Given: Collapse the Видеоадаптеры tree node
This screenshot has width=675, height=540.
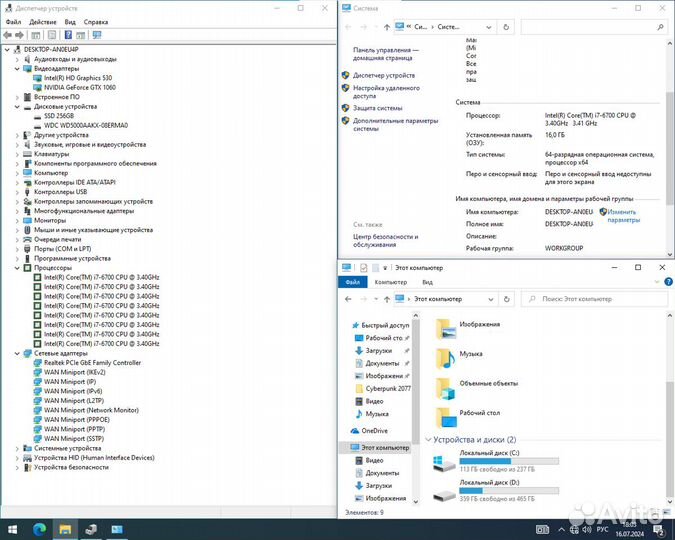Looking at the screenshot, I should point(16,69).
